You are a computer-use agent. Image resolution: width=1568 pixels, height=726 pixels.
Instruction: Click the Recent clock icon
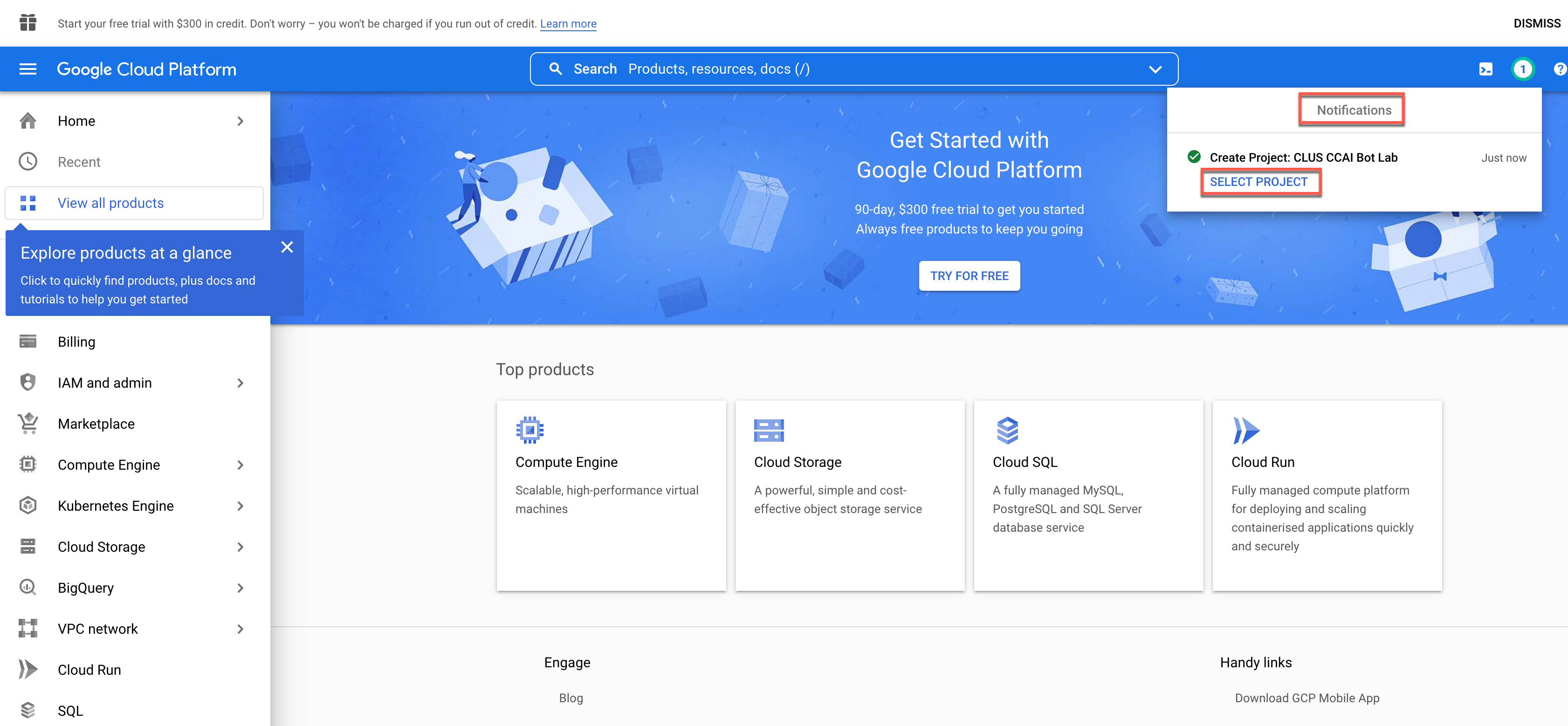(28, 162)
